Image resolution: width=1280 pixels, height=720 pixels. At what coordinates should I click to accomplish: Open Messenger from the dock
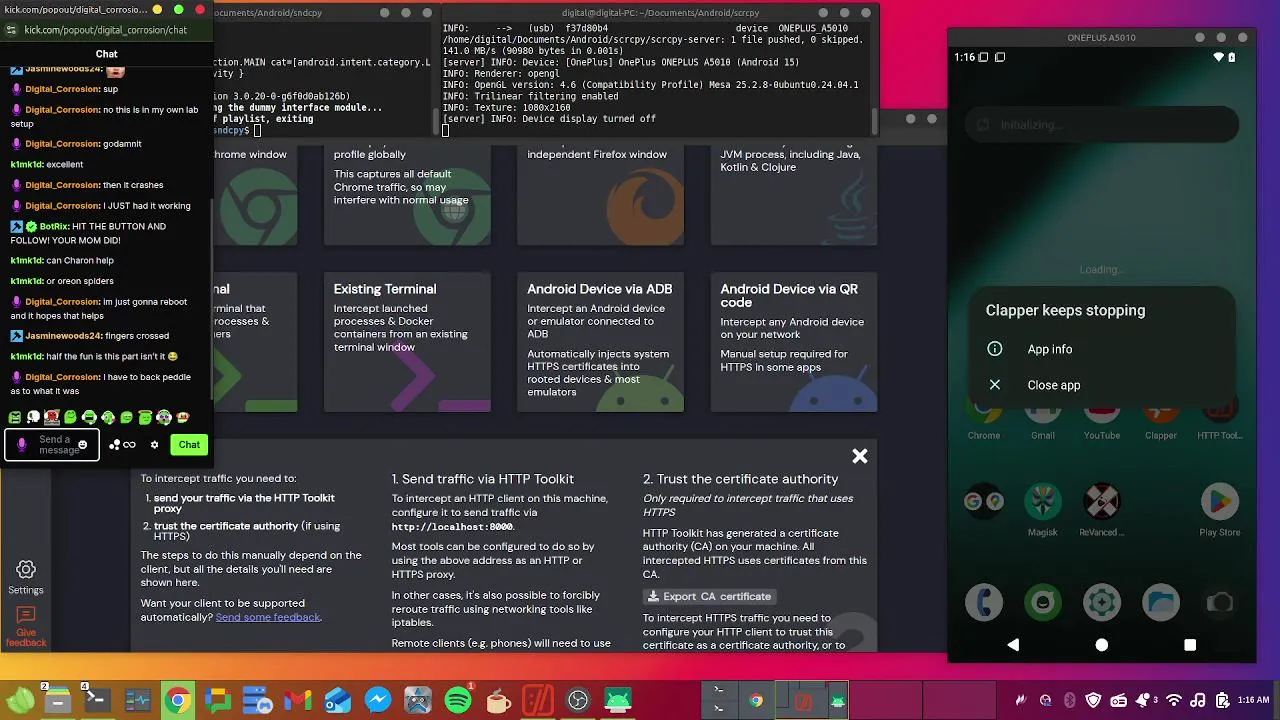377,700
